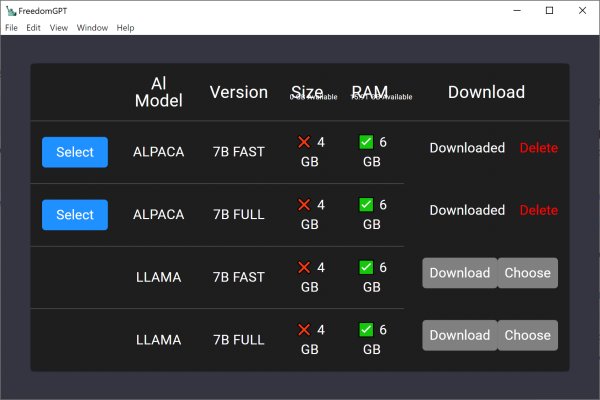
Task: Click red X icon in ALPACA 7B FAST row
Action: point(304,143)
